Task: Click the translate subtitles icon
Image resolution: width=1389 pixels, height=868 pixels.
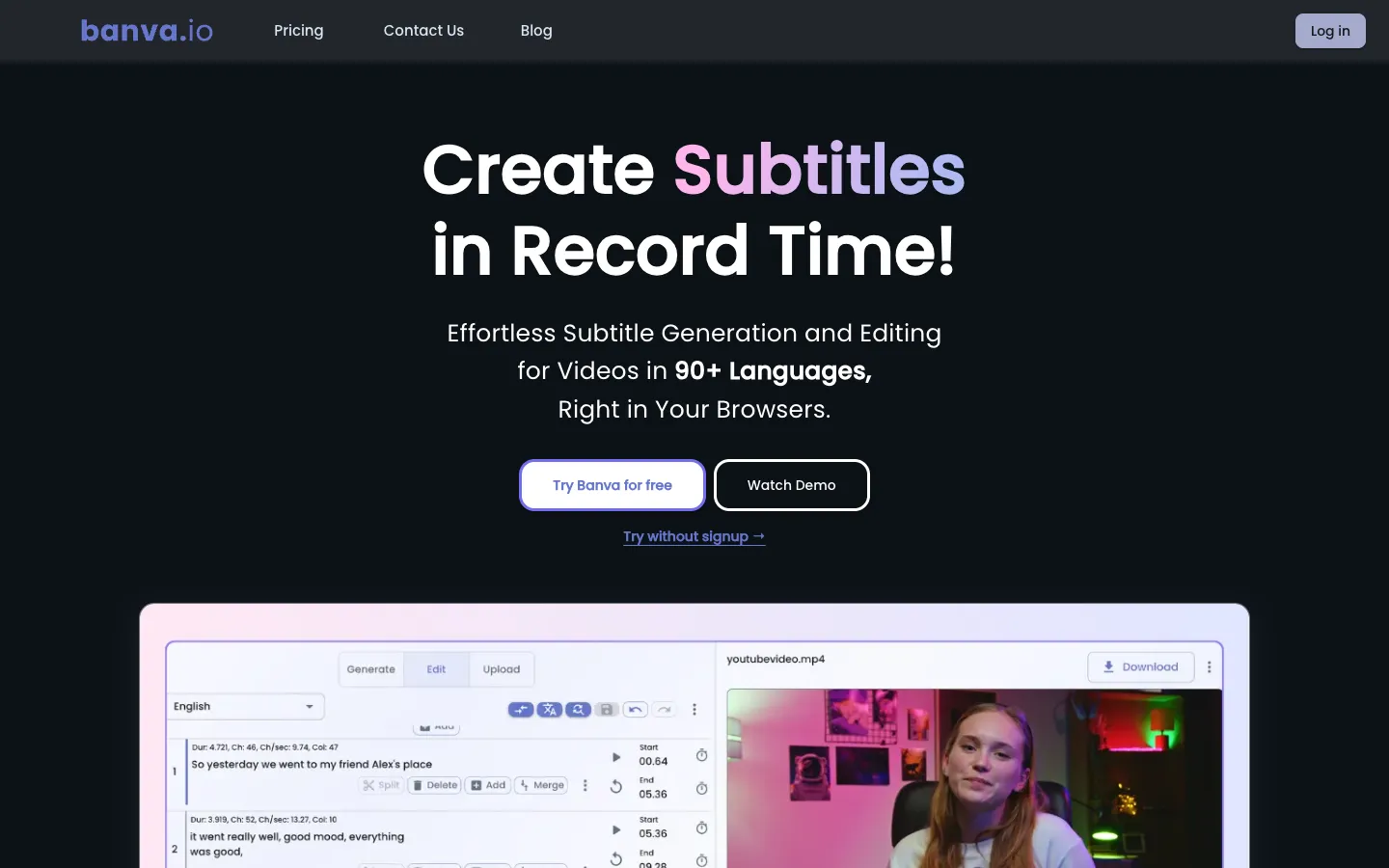Action: coord(549,710)
